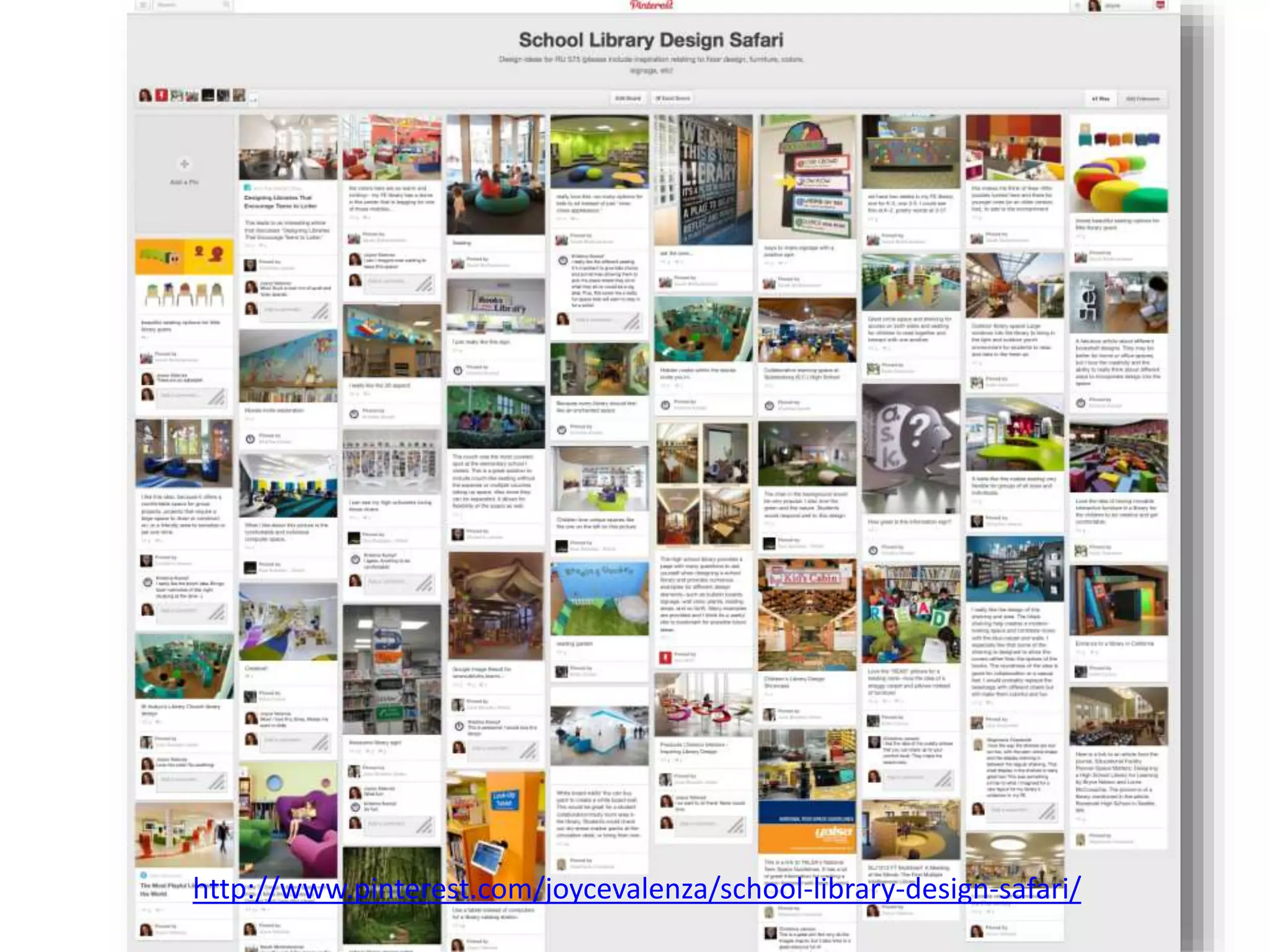Click the Pinterest logo at top

point(651,5)
